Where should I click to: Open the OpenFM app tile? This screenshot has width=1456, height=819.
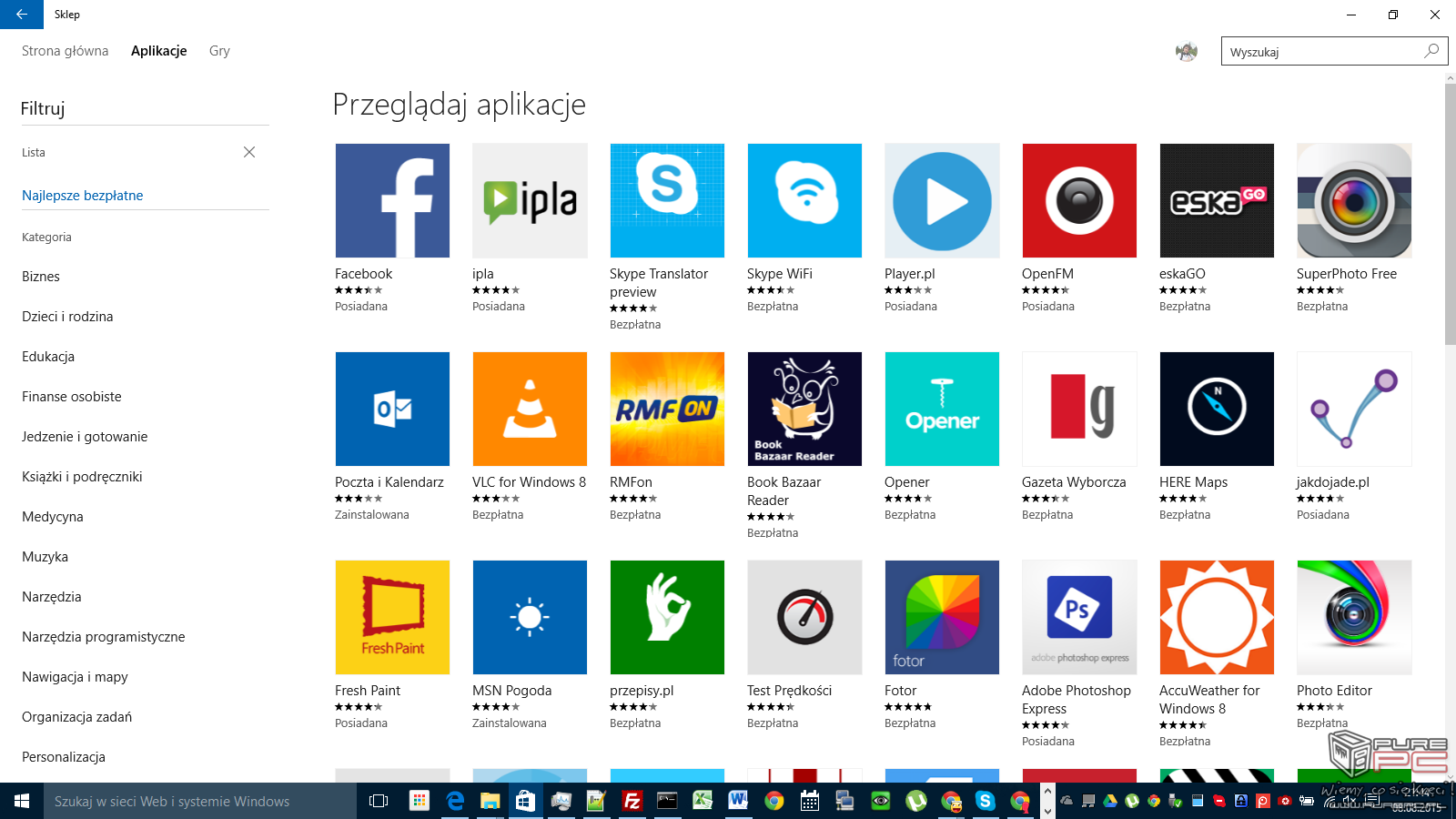click(1079, 200)
